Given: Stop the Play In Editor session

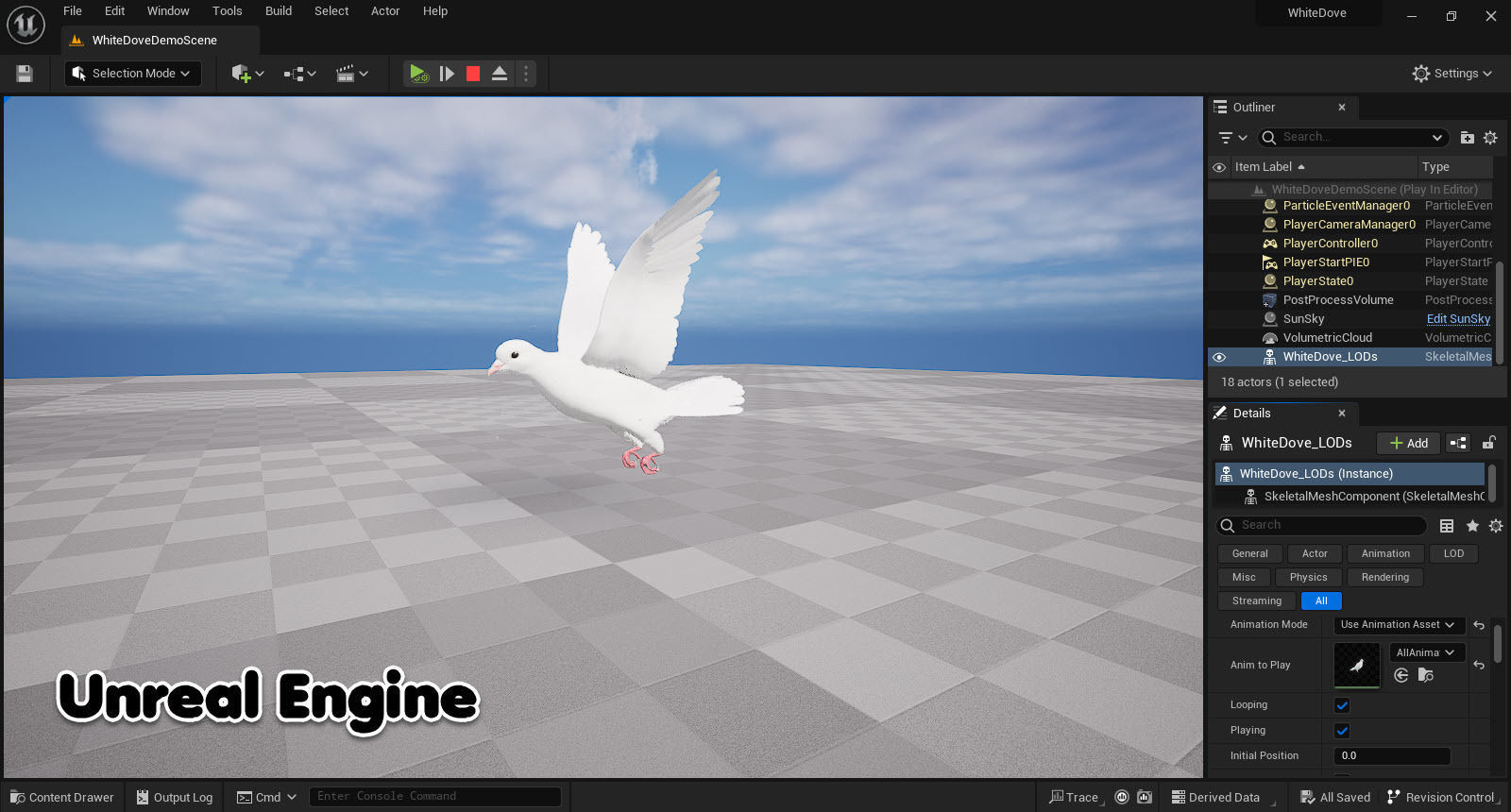Looking at the screenshot, I should [473, 74].
